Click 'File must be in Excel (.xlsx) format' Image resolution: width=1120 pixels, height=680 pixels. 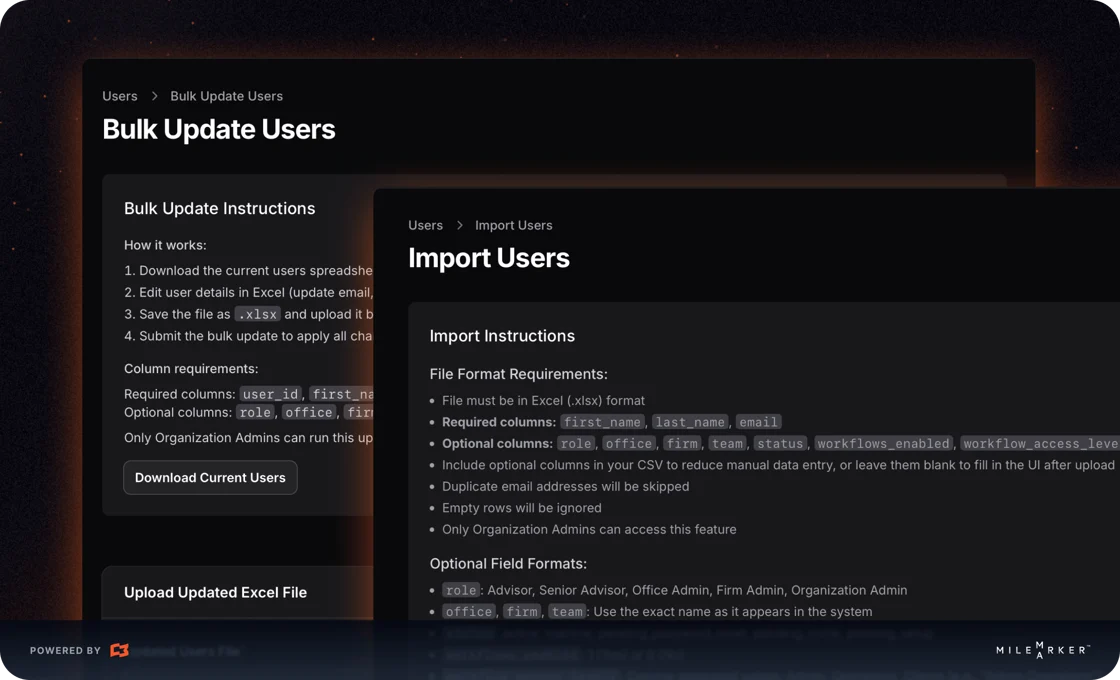click(543, 401)
